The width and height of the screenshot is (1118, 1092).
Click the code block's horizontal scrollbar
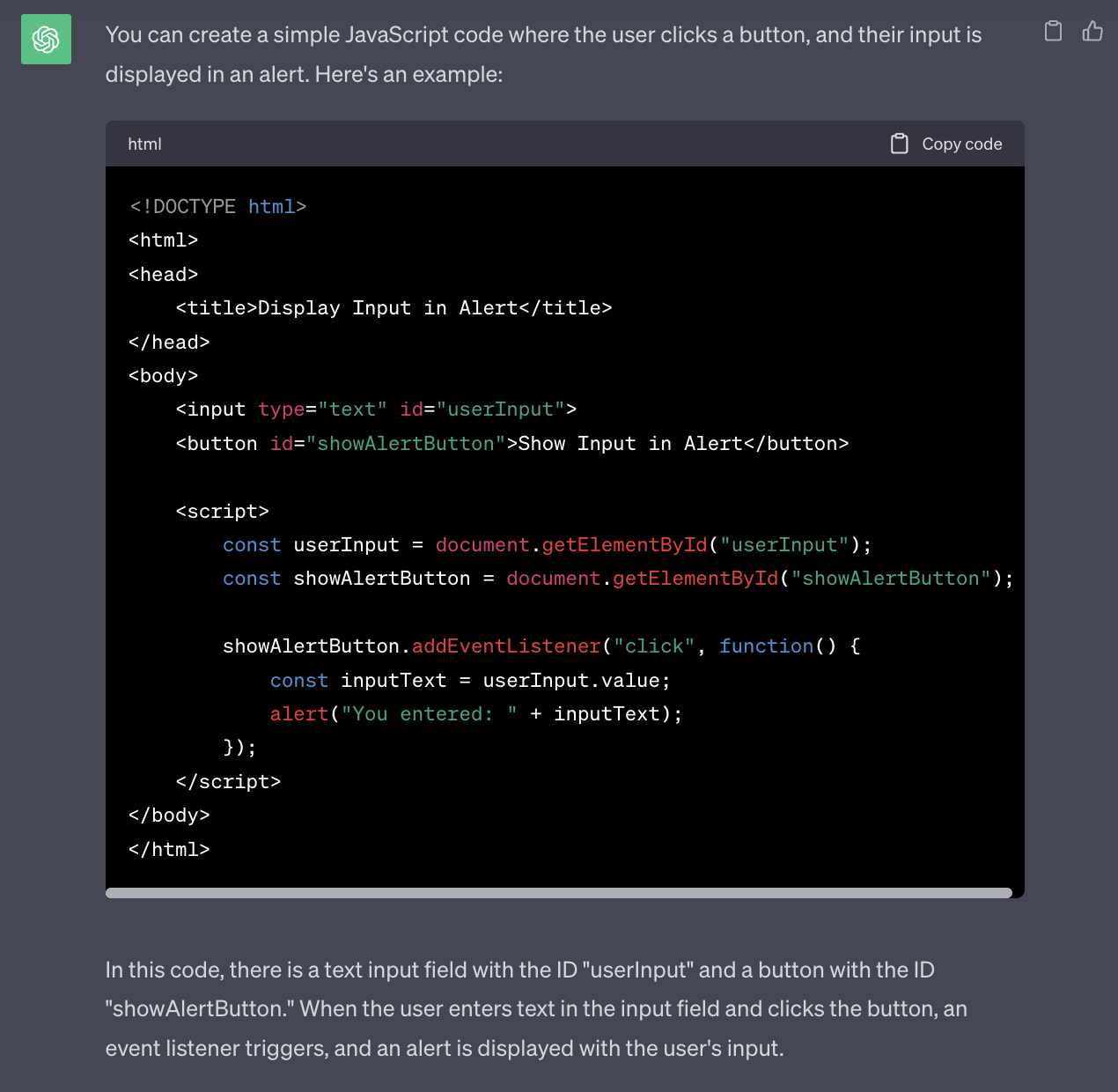point(558,893)
